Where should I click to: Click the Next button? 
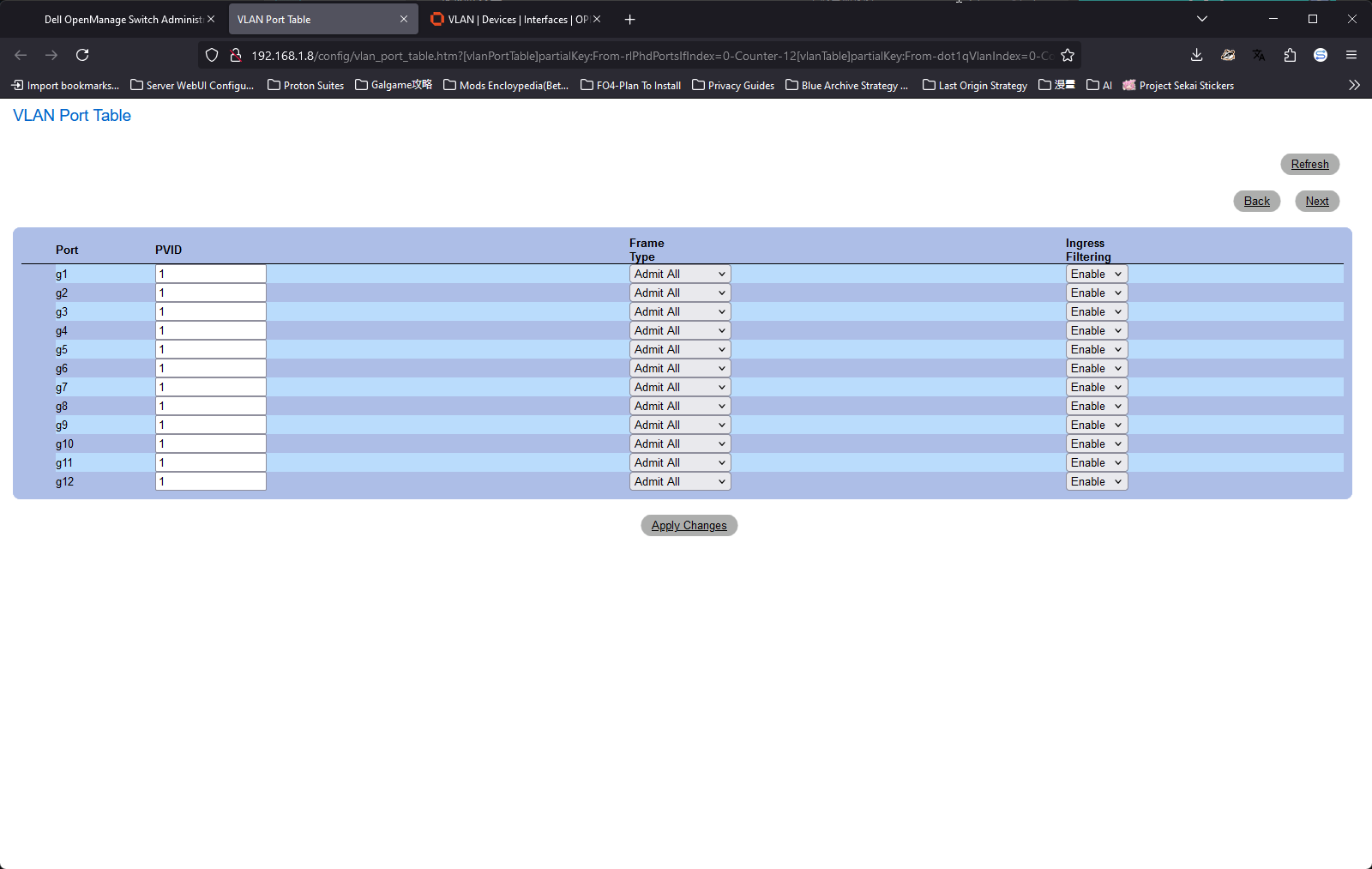(1317, 201)
